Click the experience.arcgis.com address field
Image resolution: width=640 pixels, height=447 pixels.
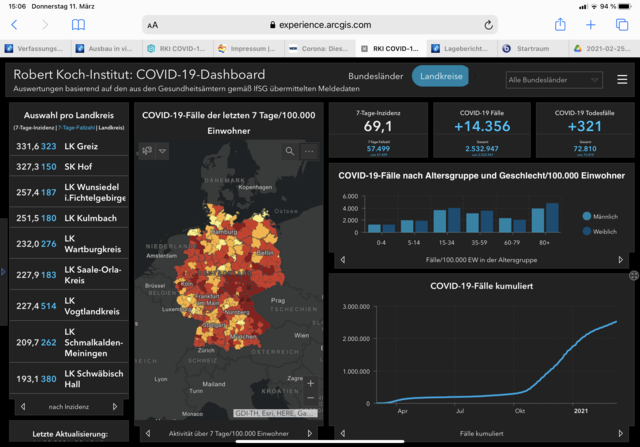click(319, 24)
